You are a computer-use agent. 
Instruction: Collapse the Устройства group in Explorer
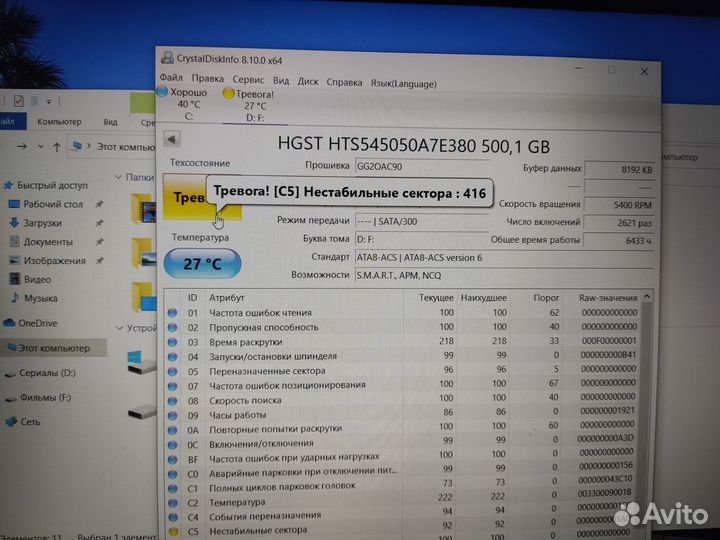pyautogui.click(x=119, y=328)
